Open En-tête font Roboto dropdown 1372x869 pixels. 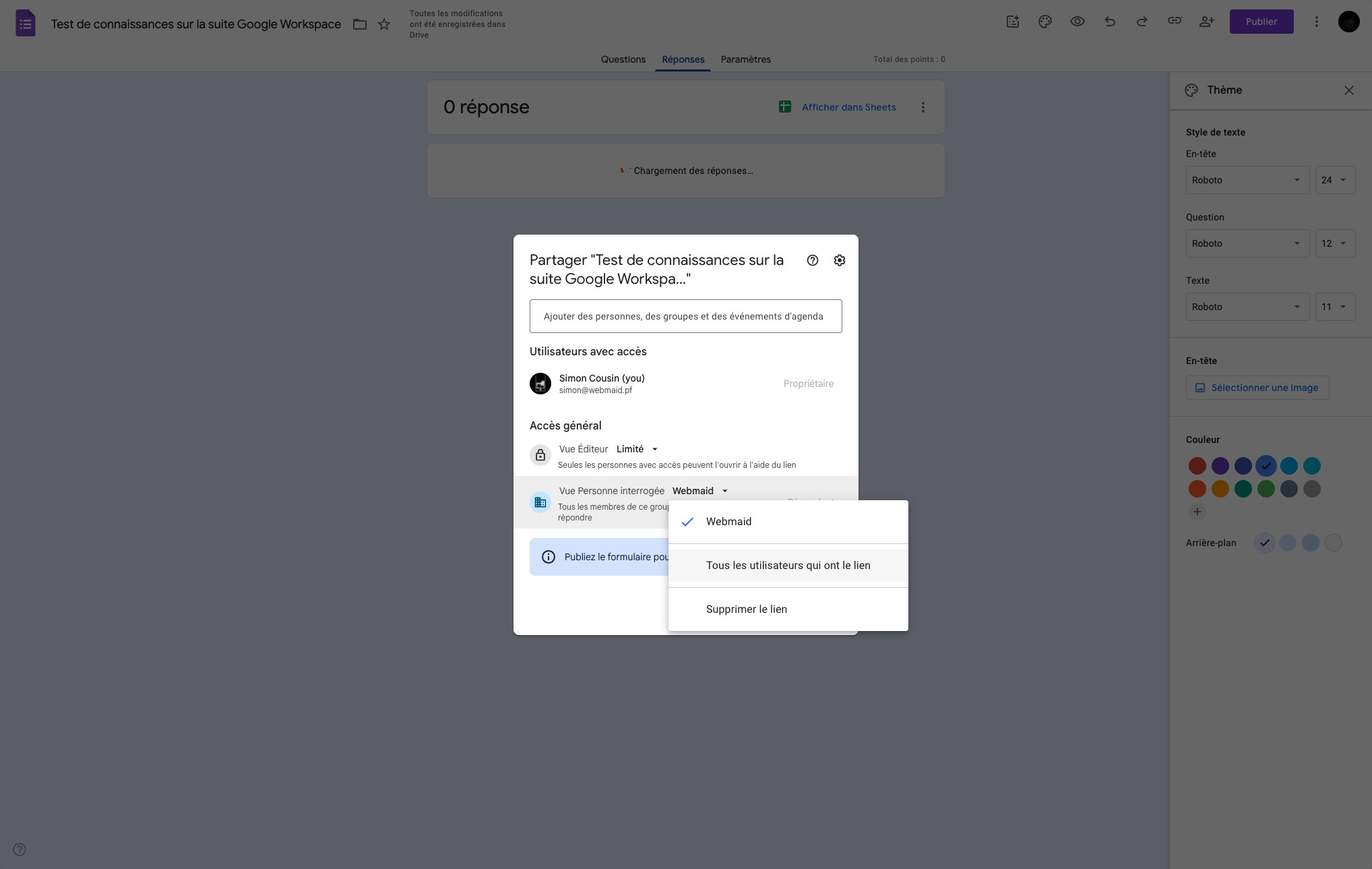point(1247,180)
